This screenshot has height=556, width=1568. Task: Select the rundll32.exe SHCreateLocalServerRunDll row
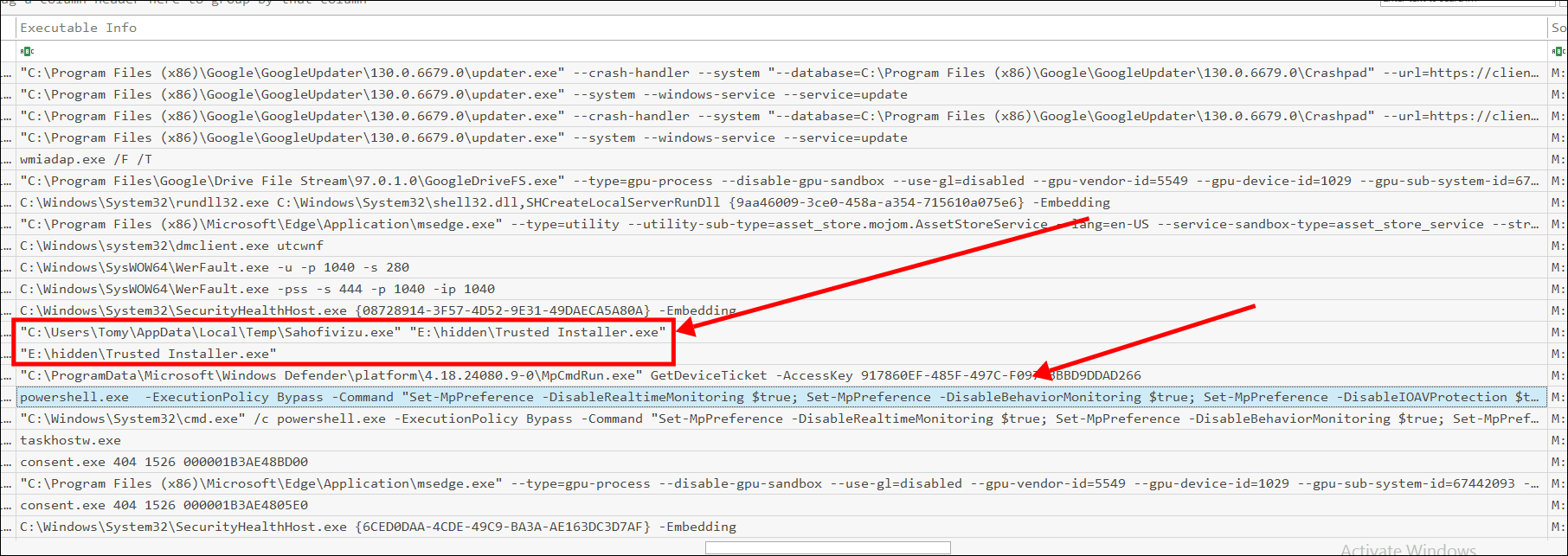(781, 202)
